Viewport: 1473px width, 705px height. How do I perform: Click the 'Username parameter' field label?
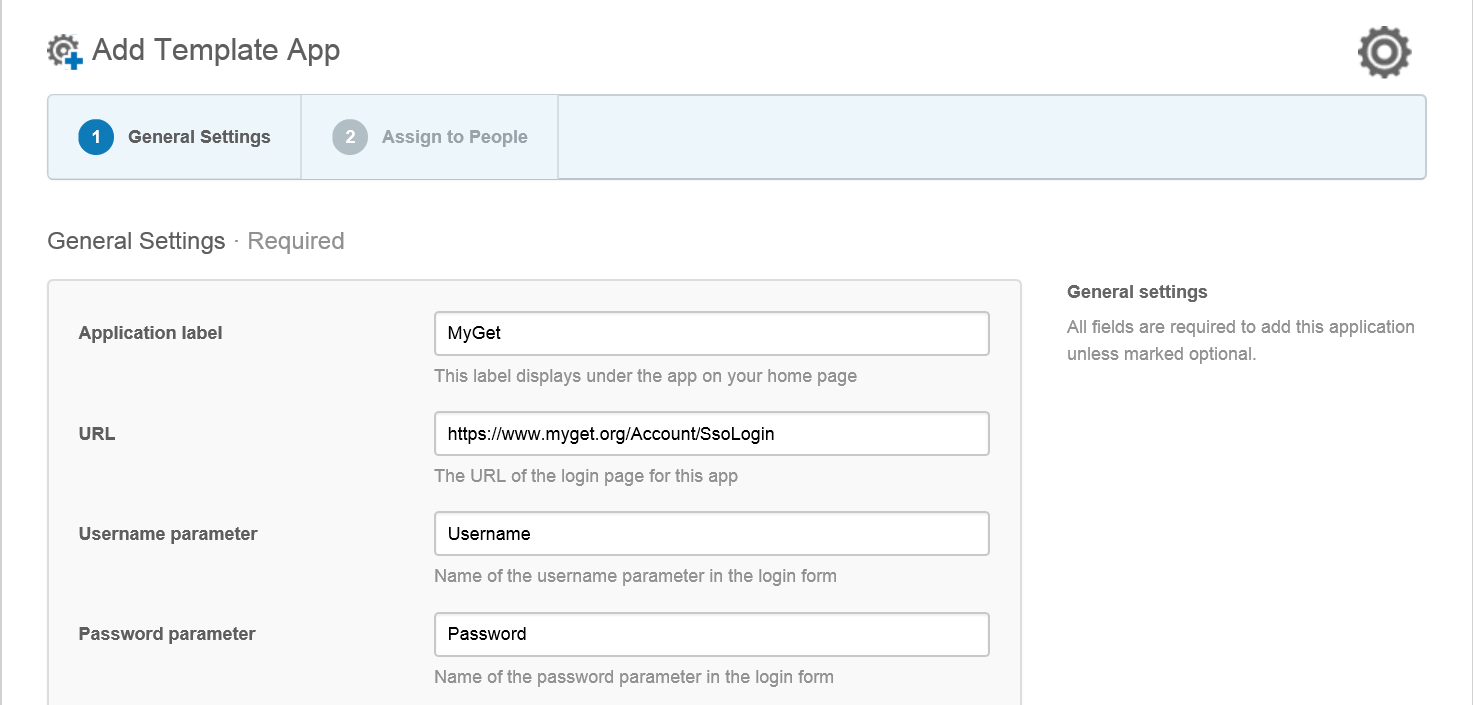pos(168,534)
